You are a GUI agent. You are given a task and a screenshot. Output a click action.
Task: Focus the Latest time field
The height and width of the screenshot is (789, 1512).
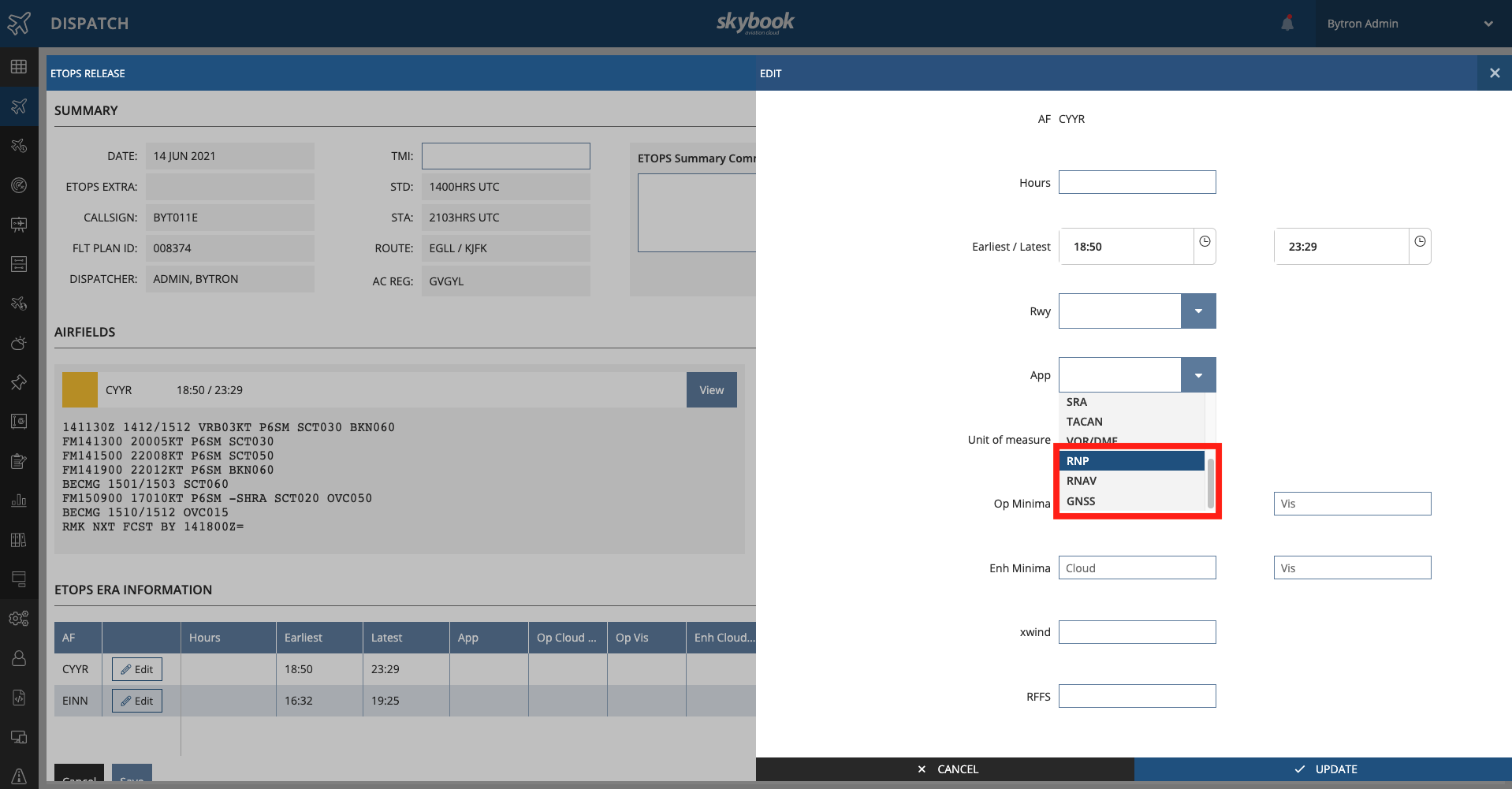point(1341,247)
